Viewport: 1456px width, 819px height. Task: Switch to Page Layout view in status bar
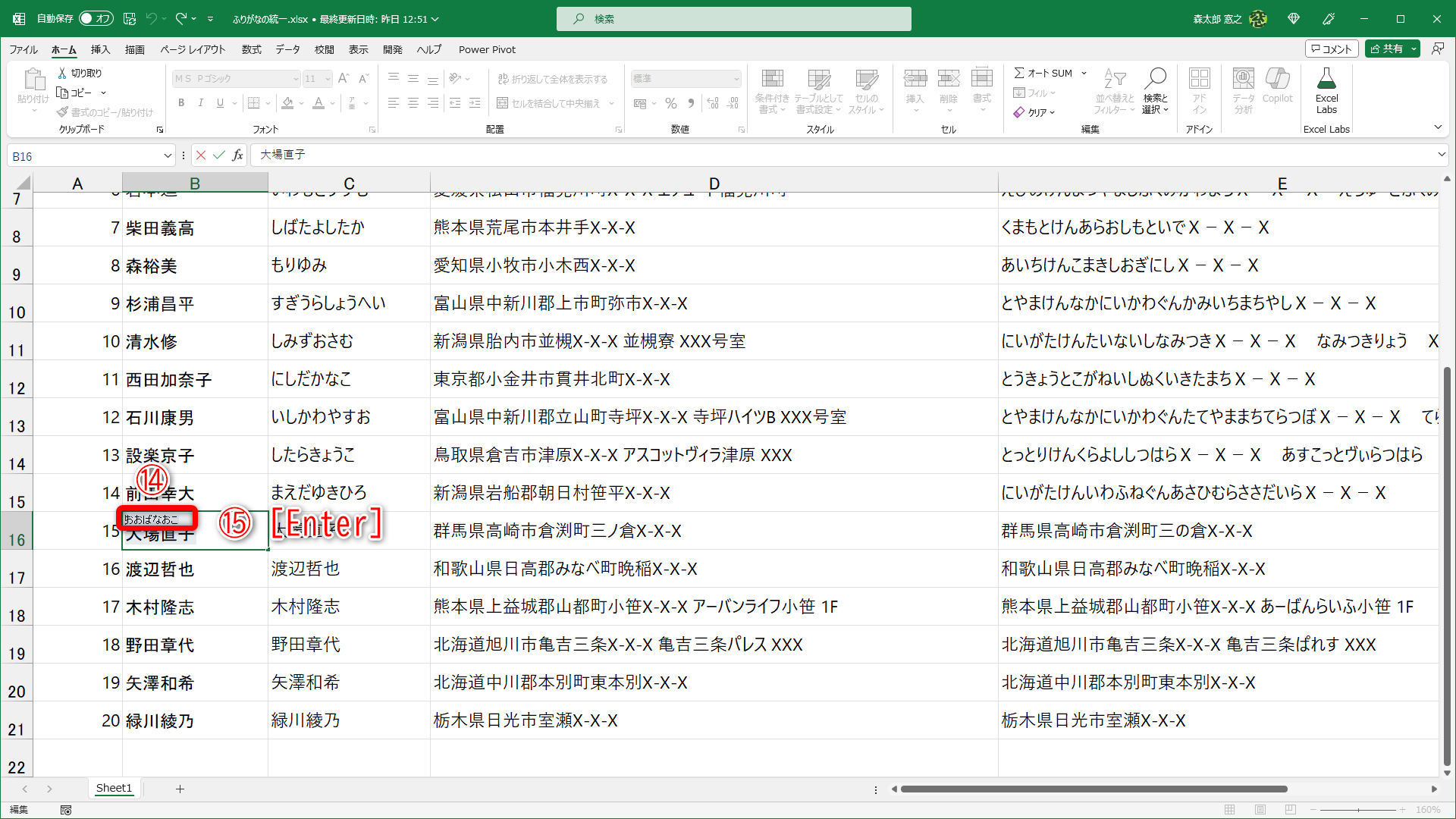[x=1260, y=810]
